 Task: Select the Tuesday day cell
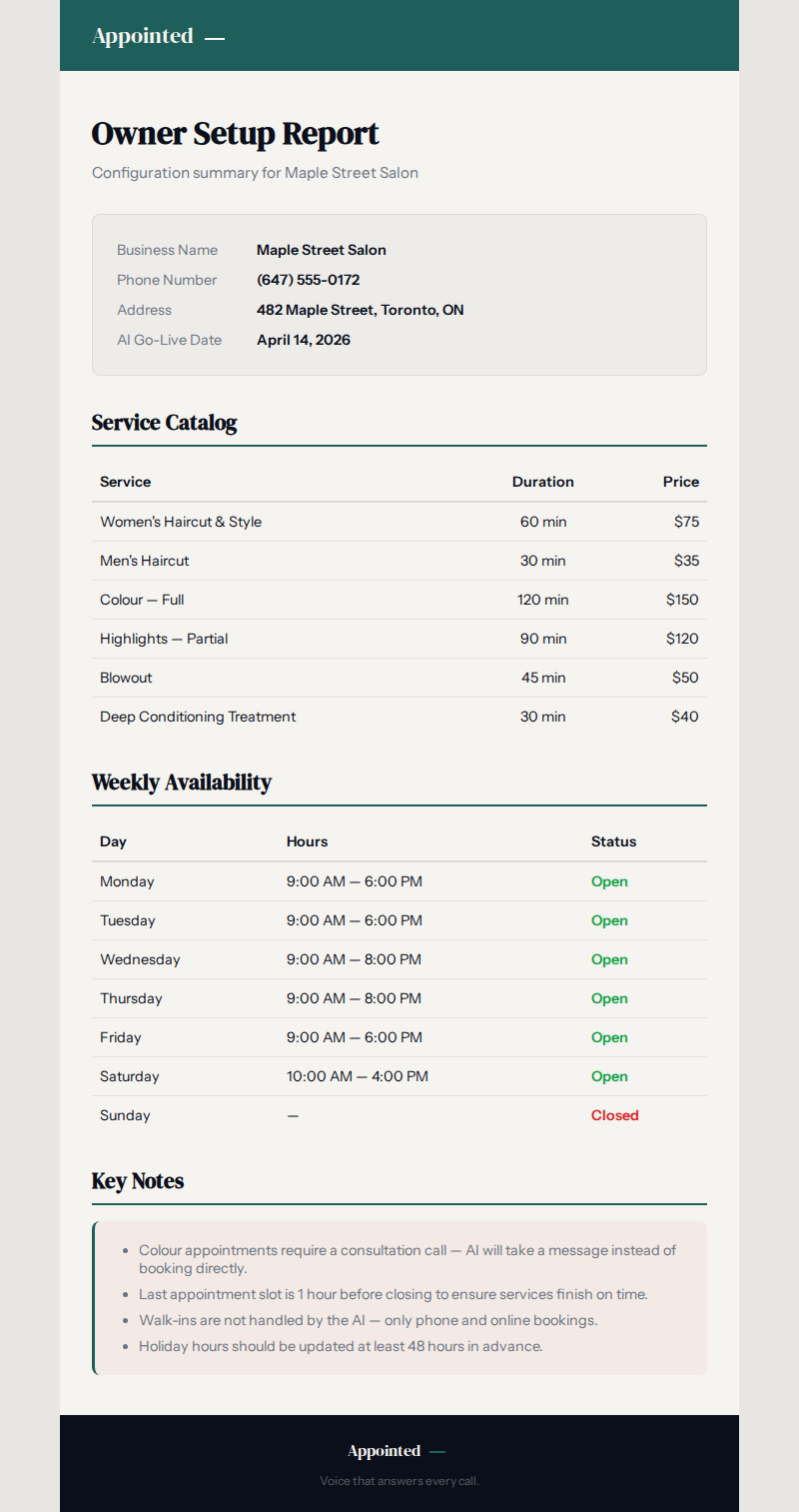pos(128,920)
